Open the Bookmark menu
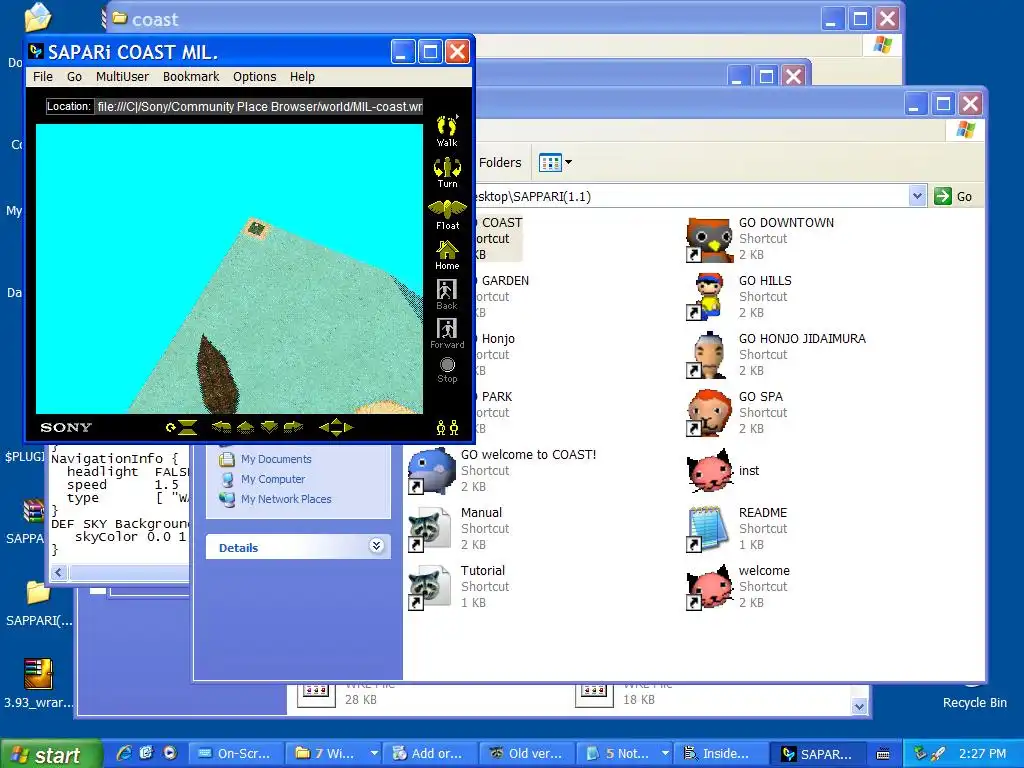 (x=191, y=76)
